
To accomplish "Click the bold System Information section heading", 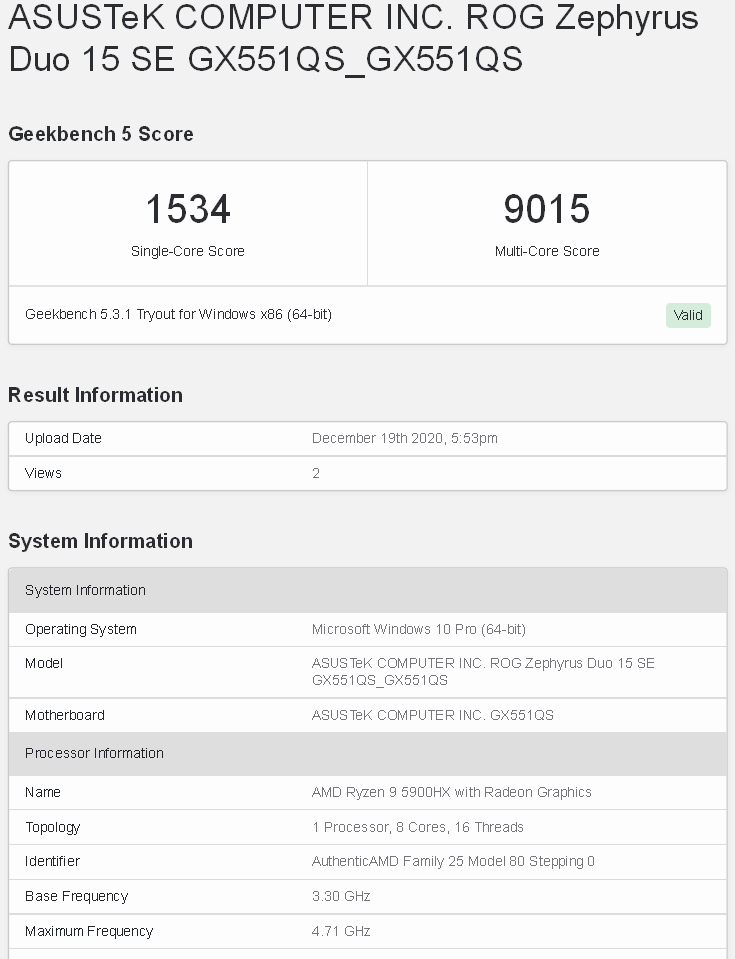I will click(100, 541).
